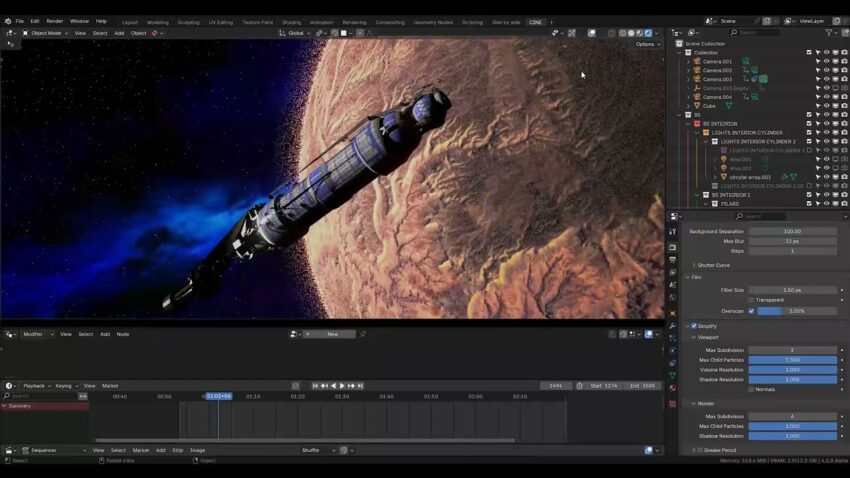The width and height of the screenshot is (850, 478).
Task: Open the Render menu
Action: click(55, 21)
